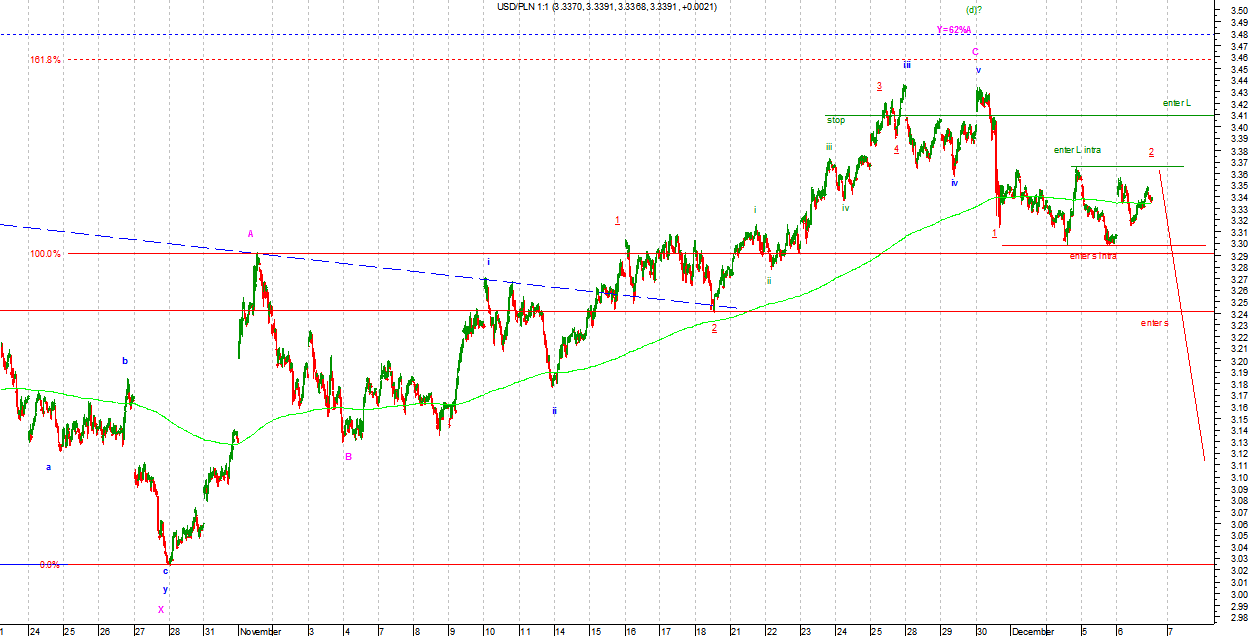Select the 0.0% Fibonacci level label
Viewport: 1250px width, 636px height.
coord(49,565)
